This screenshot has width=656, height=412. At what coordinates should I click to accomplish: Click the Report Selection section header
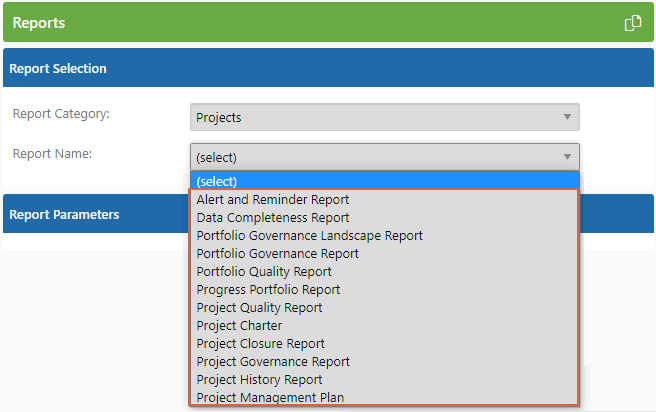(328, 68)
